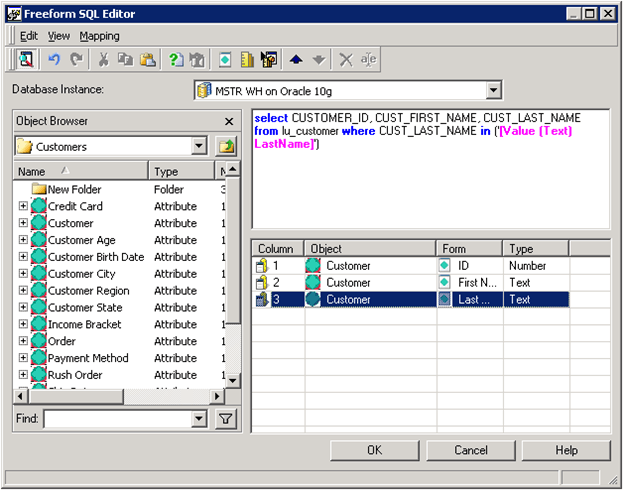Close the Object Browser panel

tap(228, 121)
